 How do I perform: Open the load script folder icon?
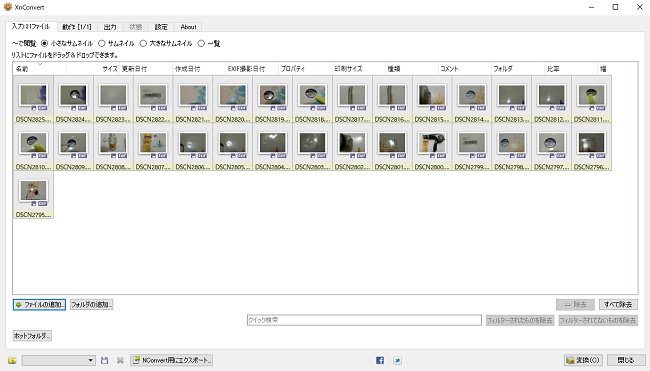click(12, 360)
